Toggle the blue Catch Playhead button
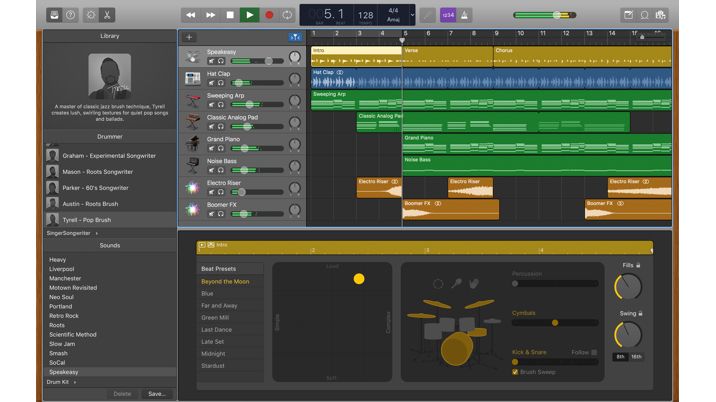The image size is (716, 402). coord(295,37)
